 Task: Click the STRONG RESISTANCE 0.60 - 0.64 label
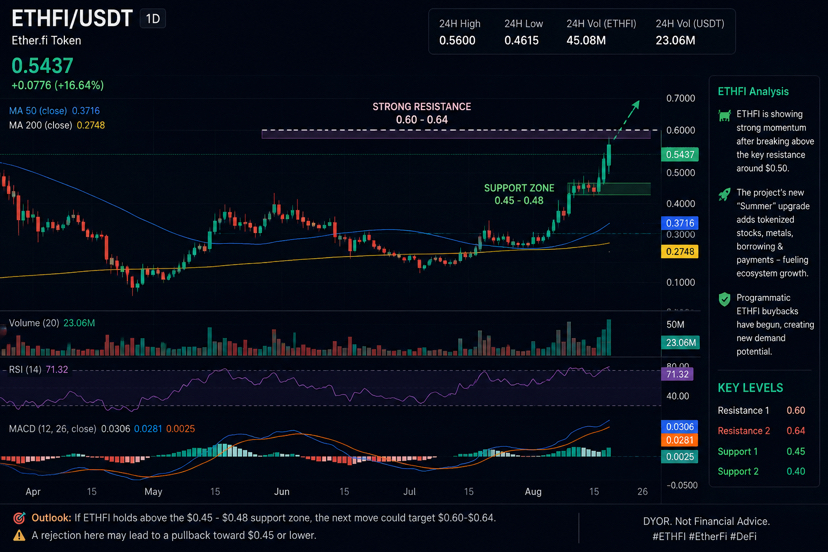pos(421,113)
